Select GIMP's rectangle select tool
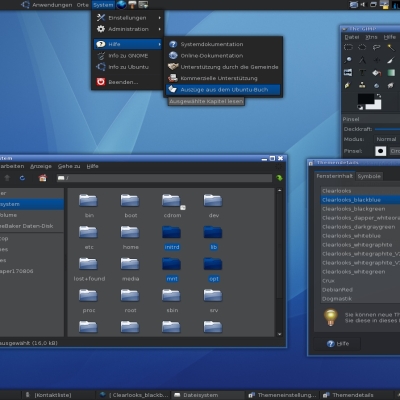 [x=348, y=47]
